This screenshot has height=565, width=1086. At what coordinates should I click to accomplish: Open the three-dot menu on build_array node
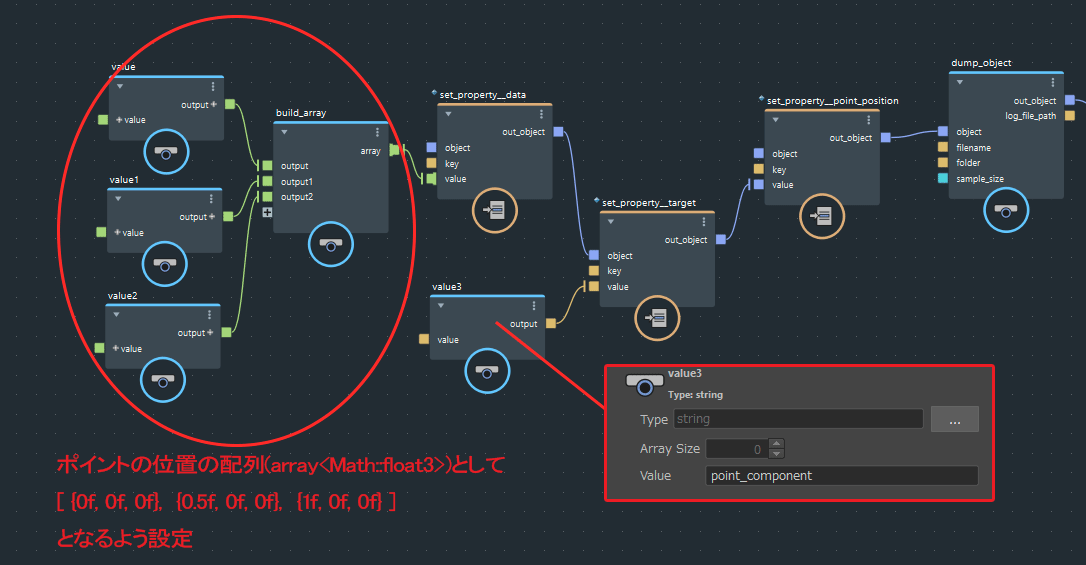[377, 132]
